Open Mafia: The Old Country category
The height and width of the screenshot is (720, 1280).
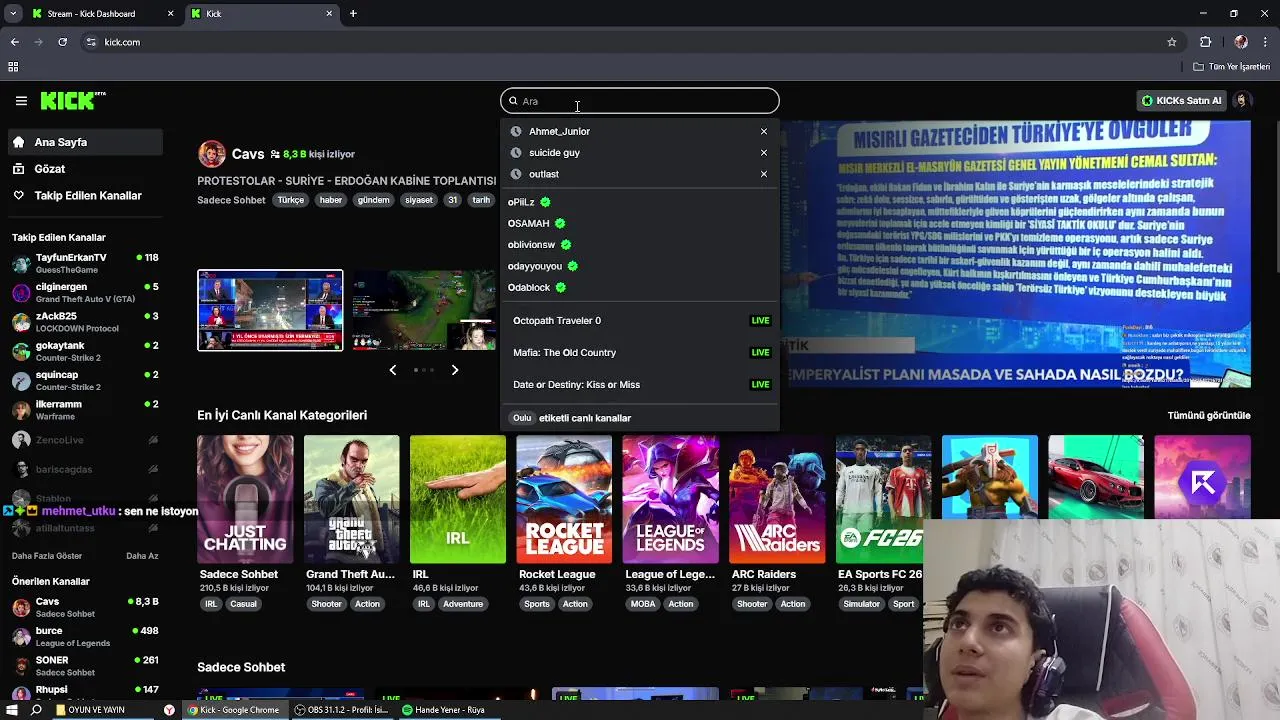point(640,353)
